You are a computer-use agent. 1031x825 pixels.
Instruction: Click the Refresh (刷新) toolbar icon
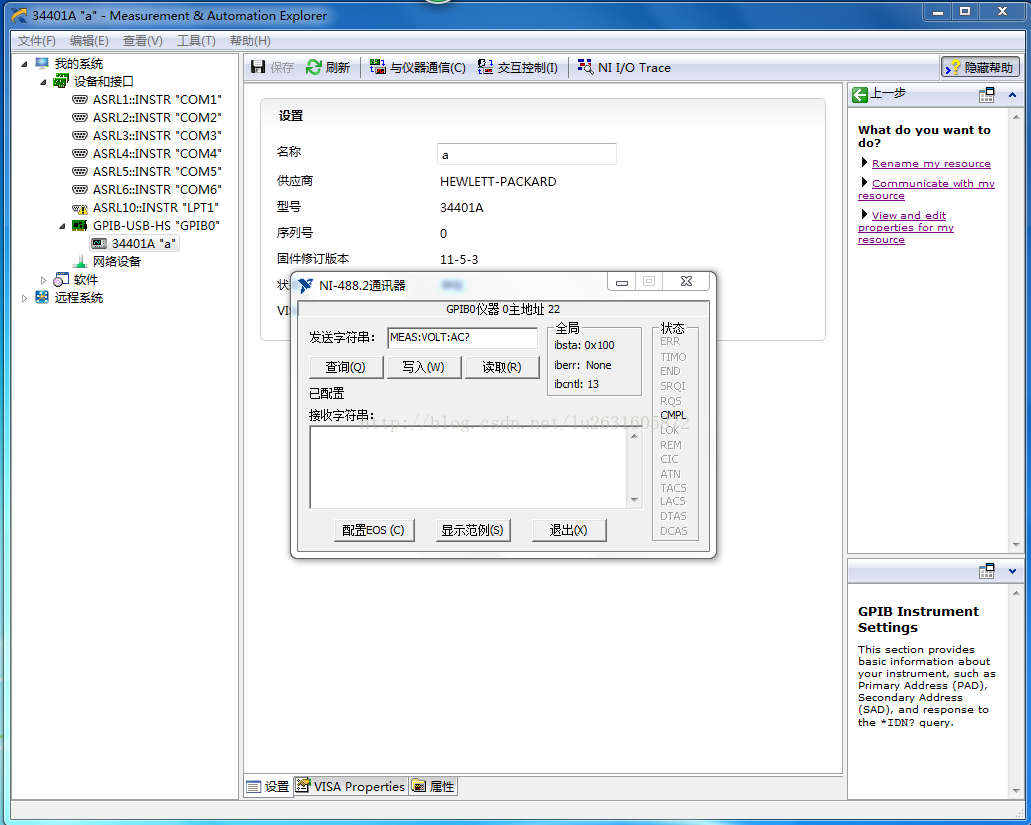[x=314, y=67]
